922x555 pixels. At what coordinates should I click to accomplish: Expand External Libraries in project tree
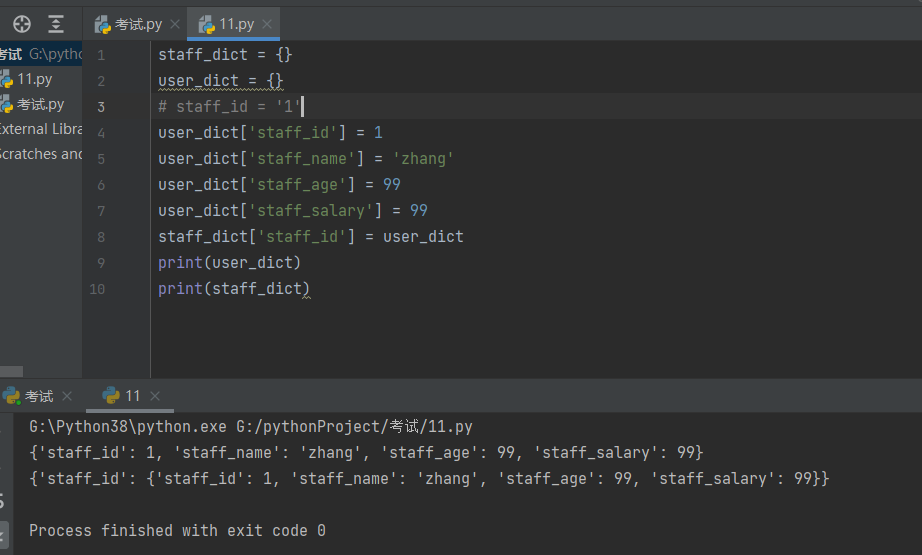pyautogui.click(x=41, y=129)
